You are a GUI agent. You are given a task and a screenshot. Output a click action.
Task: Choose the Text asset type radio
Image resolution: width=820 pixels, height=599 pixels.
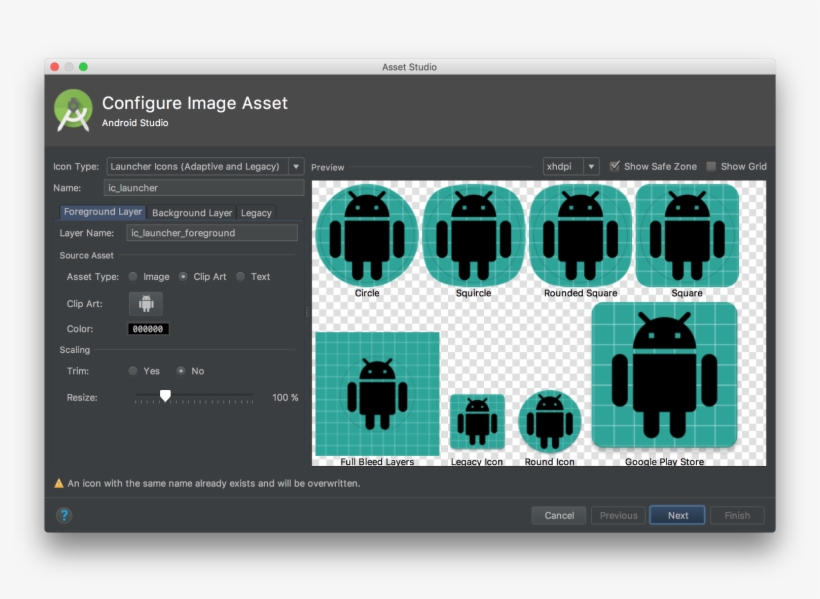click(240, 276)
